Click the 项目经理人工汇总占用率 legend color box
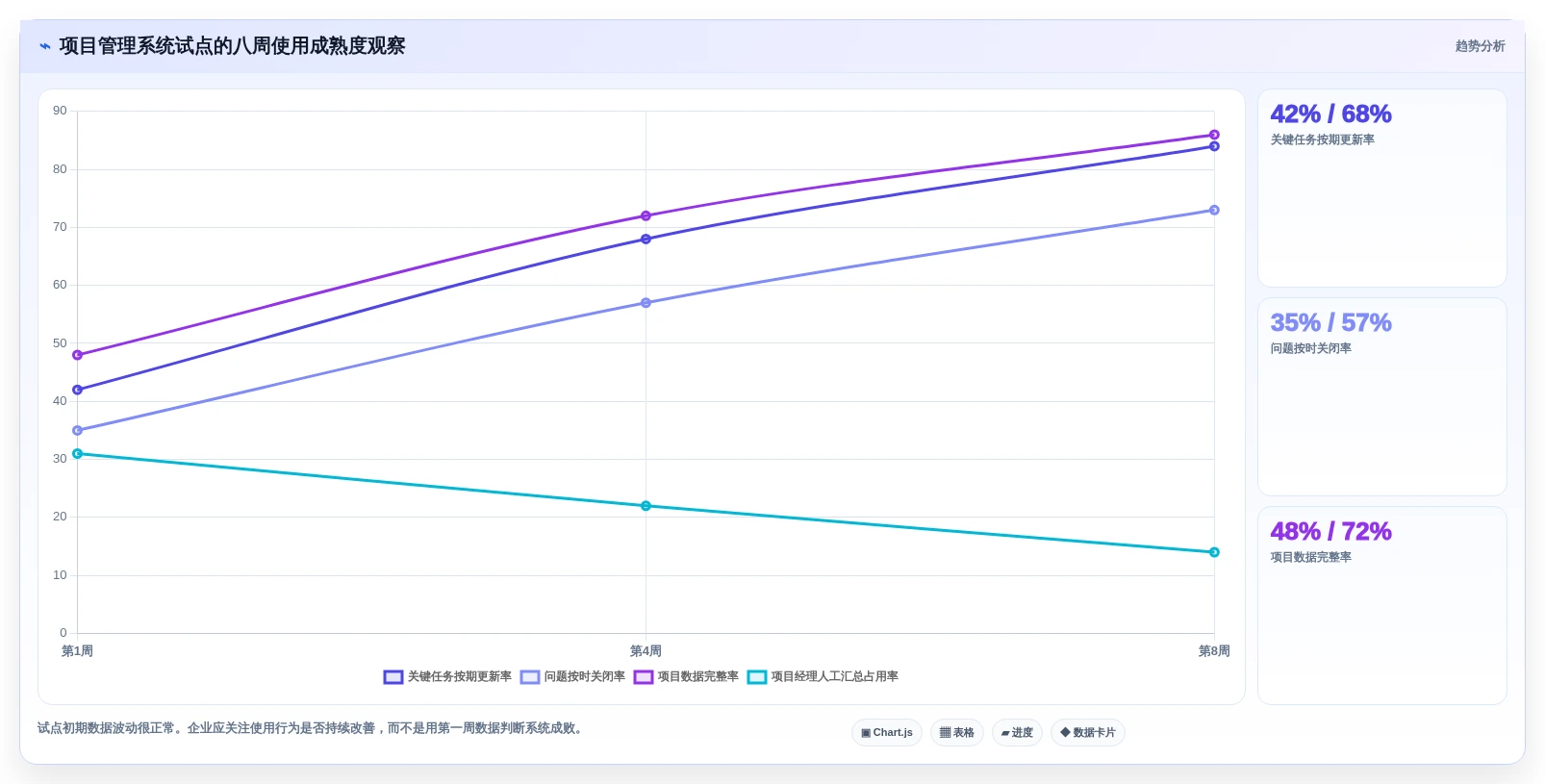 coord(756,677)
